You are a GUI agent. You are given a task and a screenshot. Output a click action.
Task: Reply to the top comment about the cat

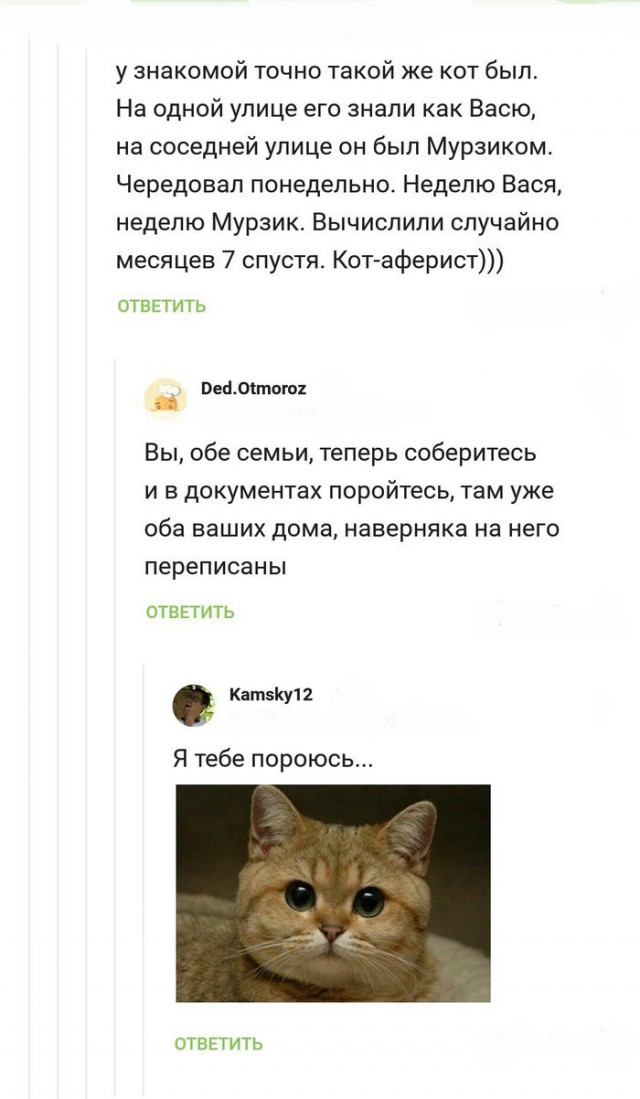coord(162,306)
